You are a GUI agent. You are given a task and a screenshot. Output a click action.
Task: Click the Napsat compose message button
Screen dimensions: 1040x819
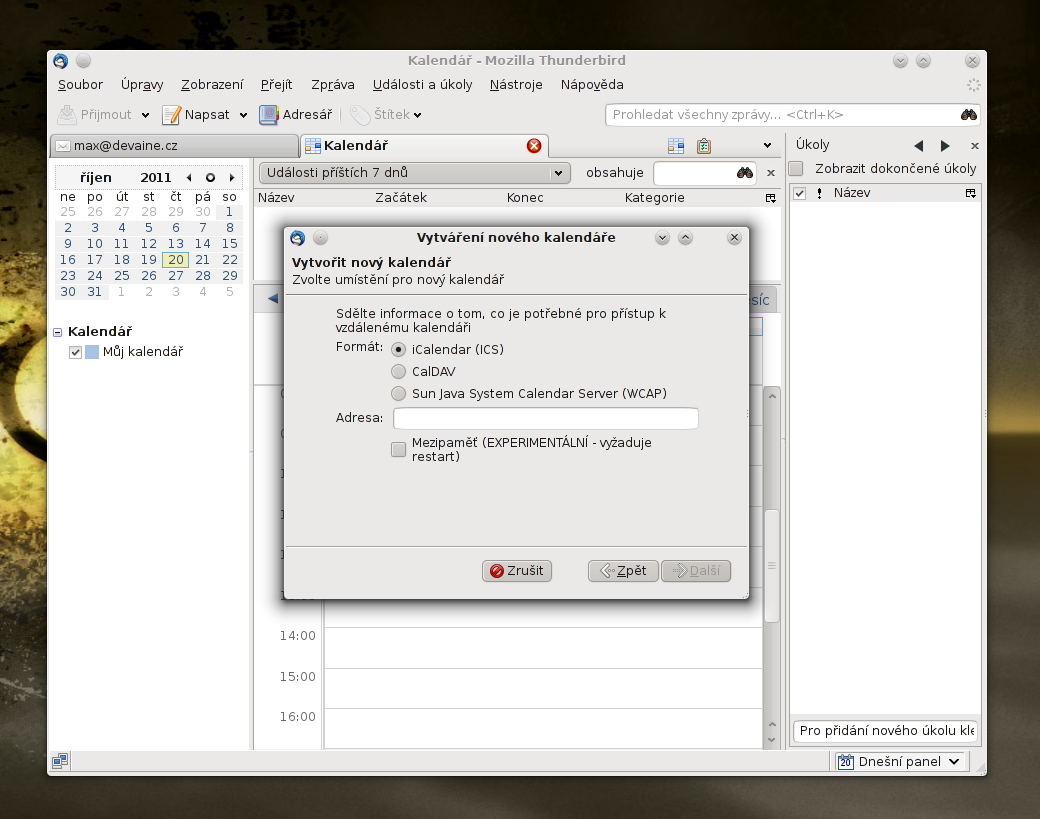[x=196, y=115]
